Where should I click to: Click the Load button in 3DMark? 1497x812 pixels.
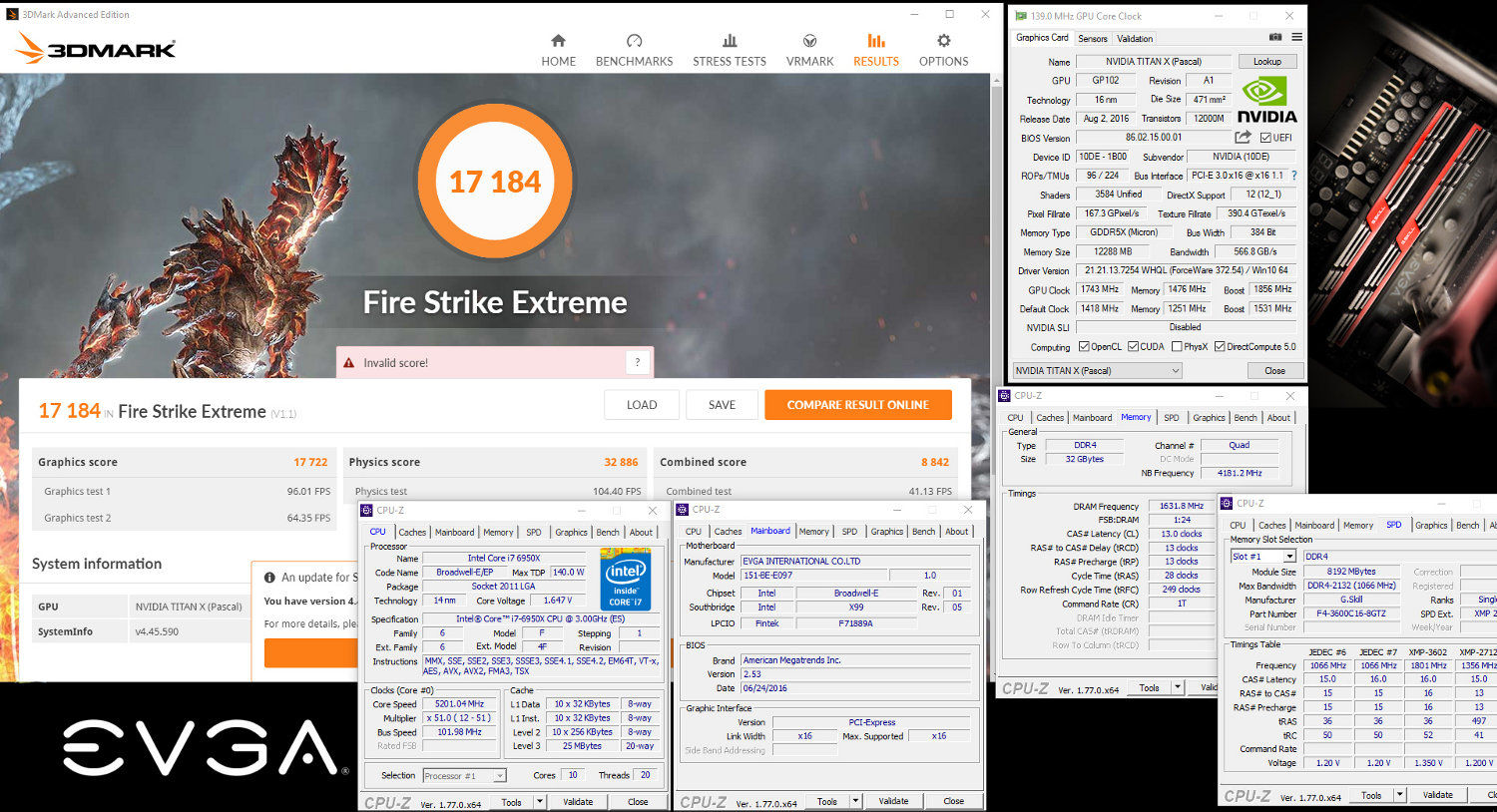(642, 405)
